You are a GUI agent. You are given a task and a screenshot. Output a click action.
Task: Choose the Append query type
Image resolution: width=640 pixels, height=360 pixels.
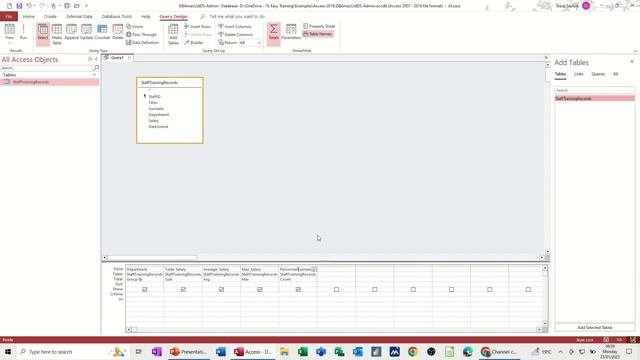pos(71,32)
